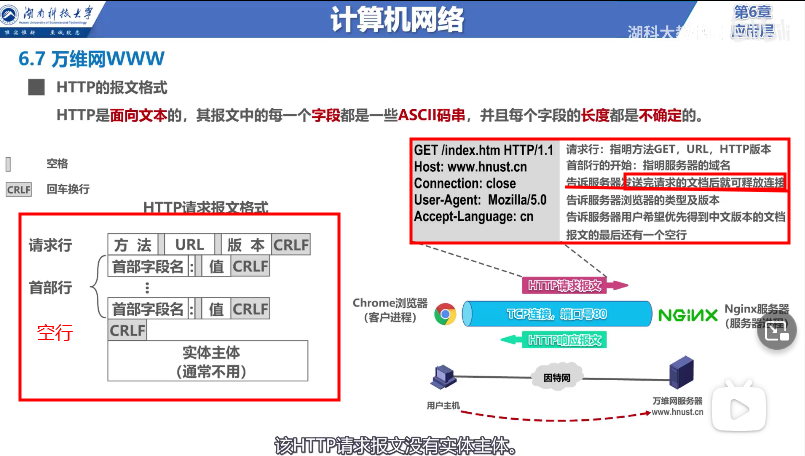Viewport: 805px width, 456px height.
Task: Click the university emblem logo in the header
Action: pos(9,14)
